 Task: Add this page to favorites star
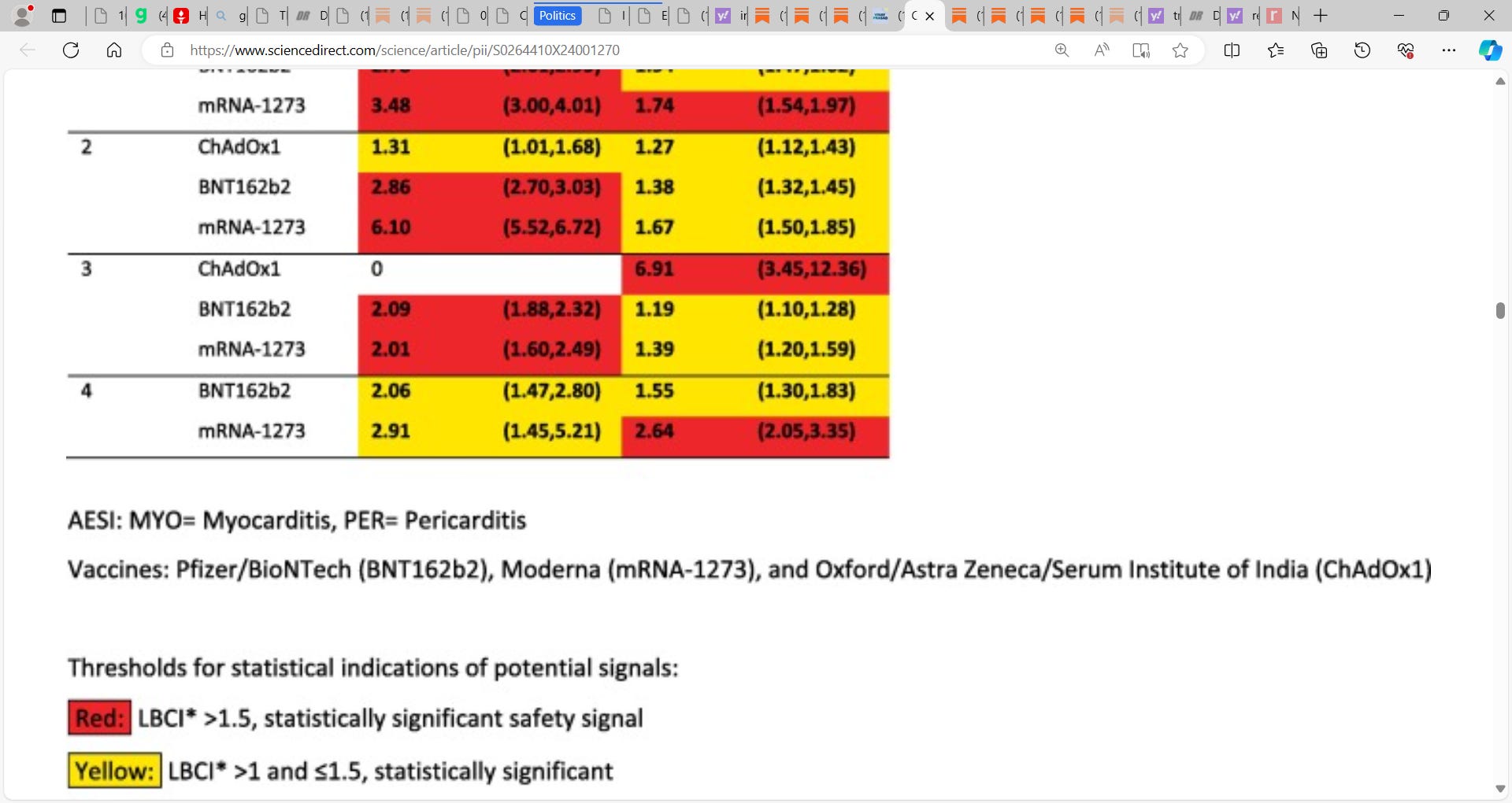pos(1180,50)
